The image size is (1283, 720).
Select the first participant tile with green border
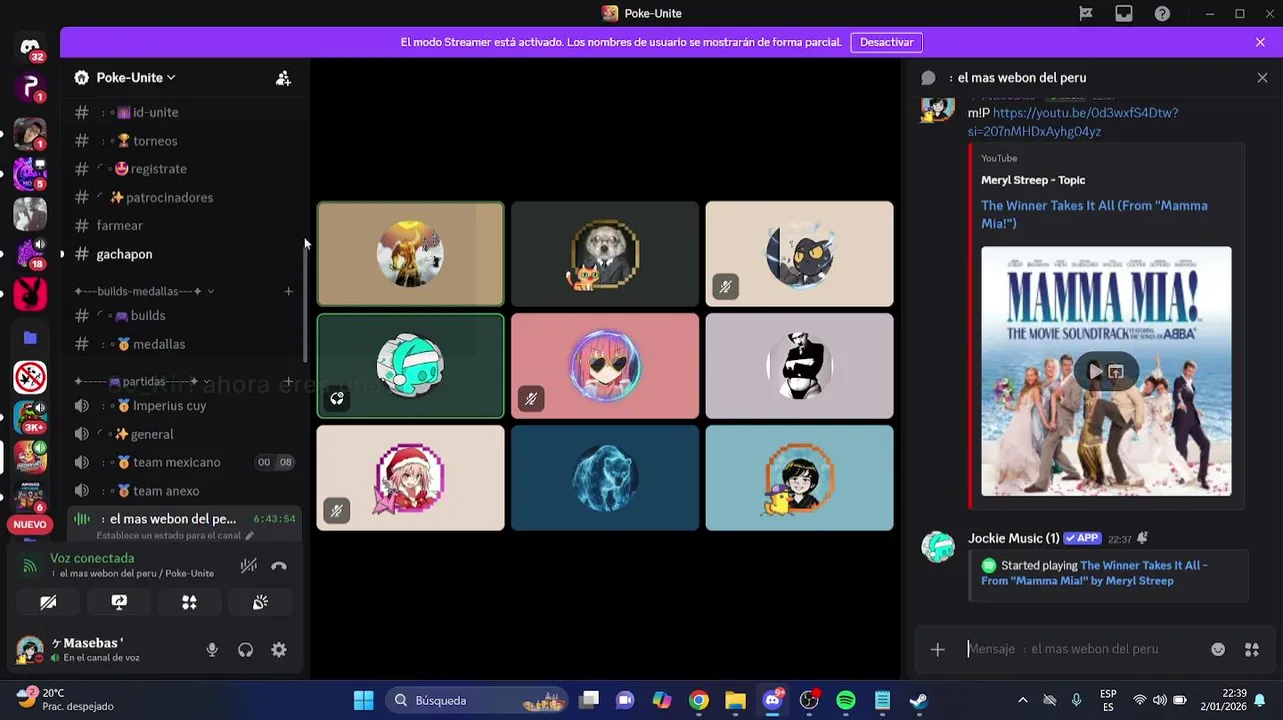411,254
